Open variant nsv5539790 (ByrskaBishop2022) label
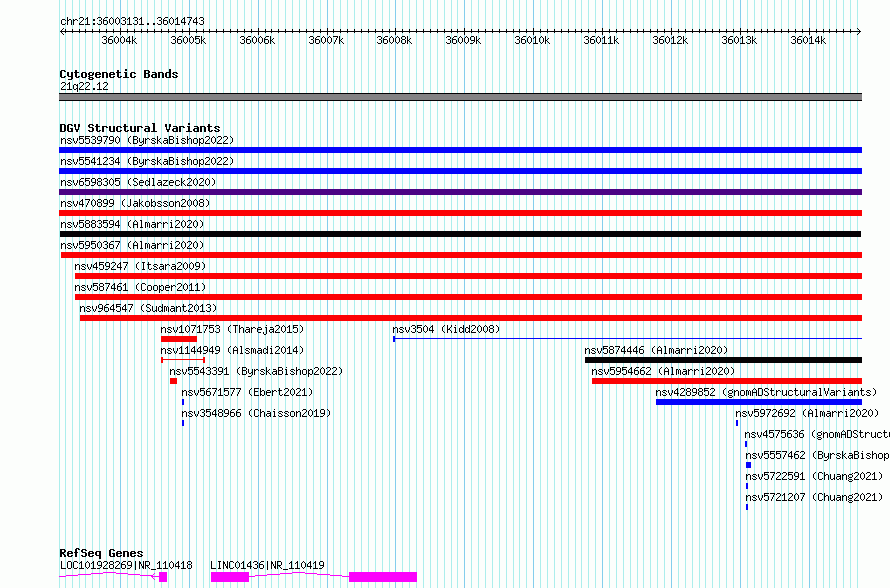Screen dimensions: 890x588 (x=147, y=140)
